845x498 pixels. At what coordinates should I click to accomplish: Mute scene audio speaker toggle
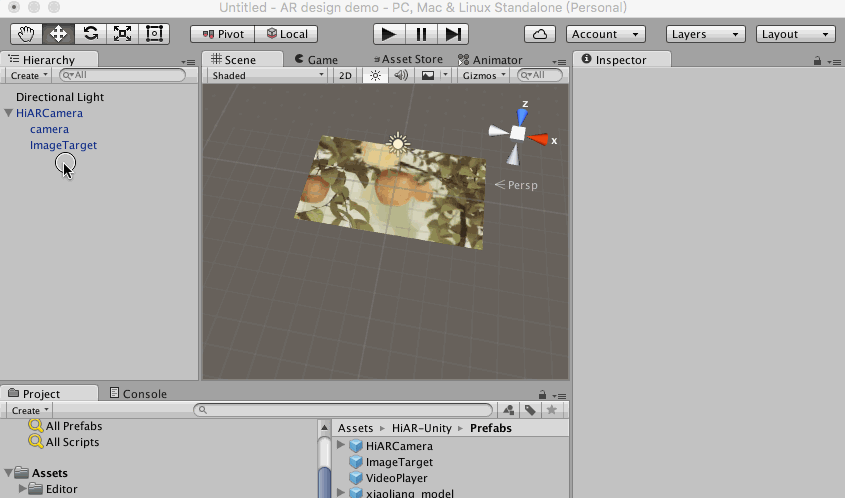tap(401, 75)
